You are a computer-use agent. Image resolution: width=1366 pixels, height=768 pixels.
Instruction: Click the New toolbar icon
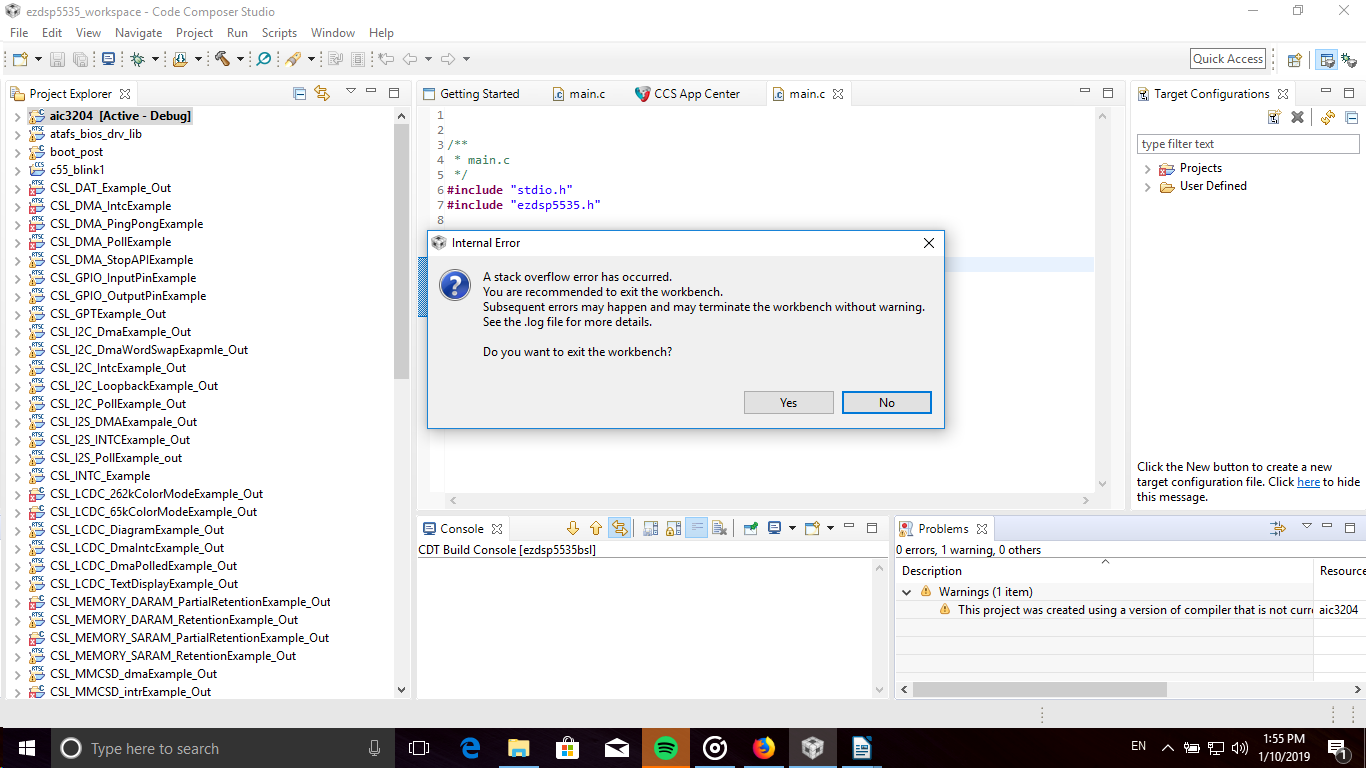click(19, 59)
